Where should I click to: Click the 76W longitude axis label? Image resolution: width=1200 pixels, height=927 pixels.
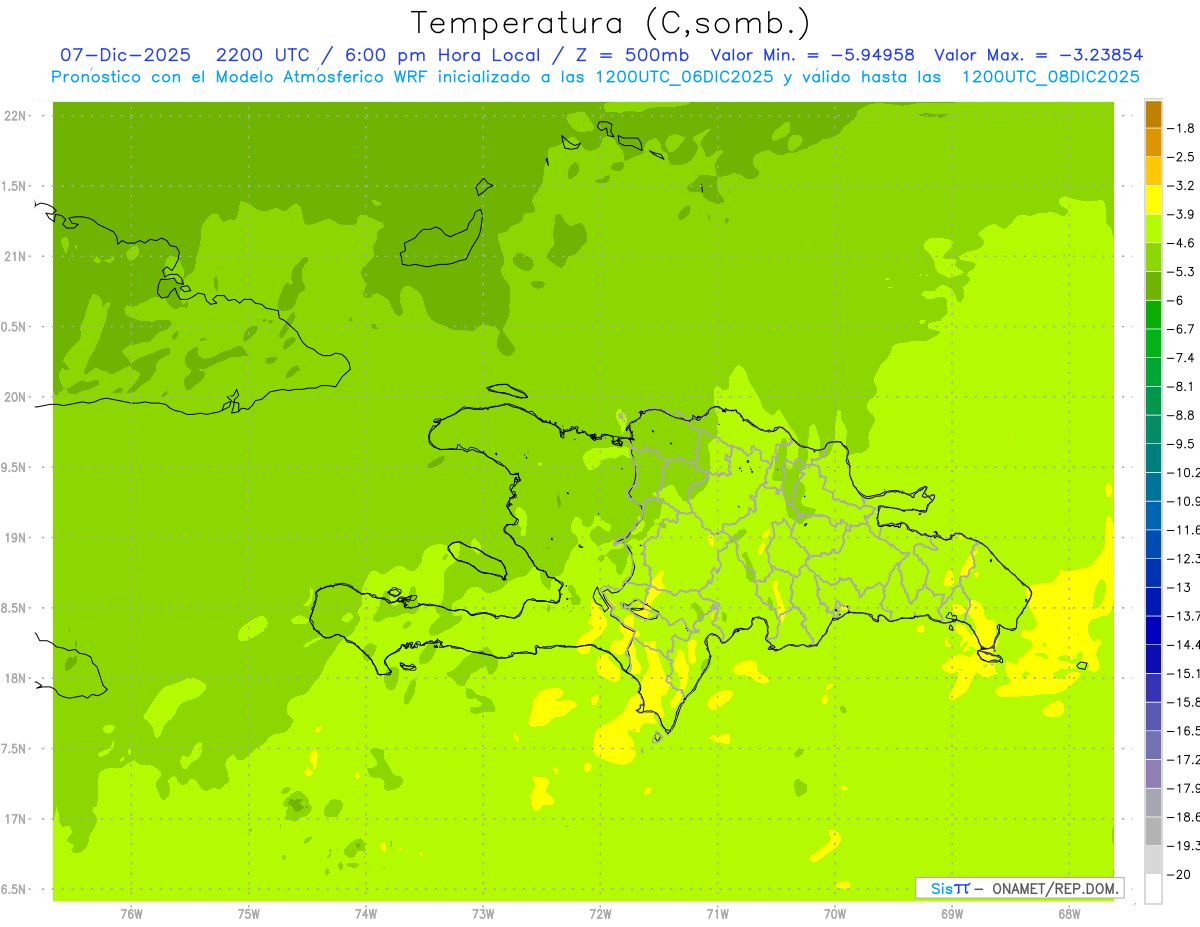coord(131,914)
